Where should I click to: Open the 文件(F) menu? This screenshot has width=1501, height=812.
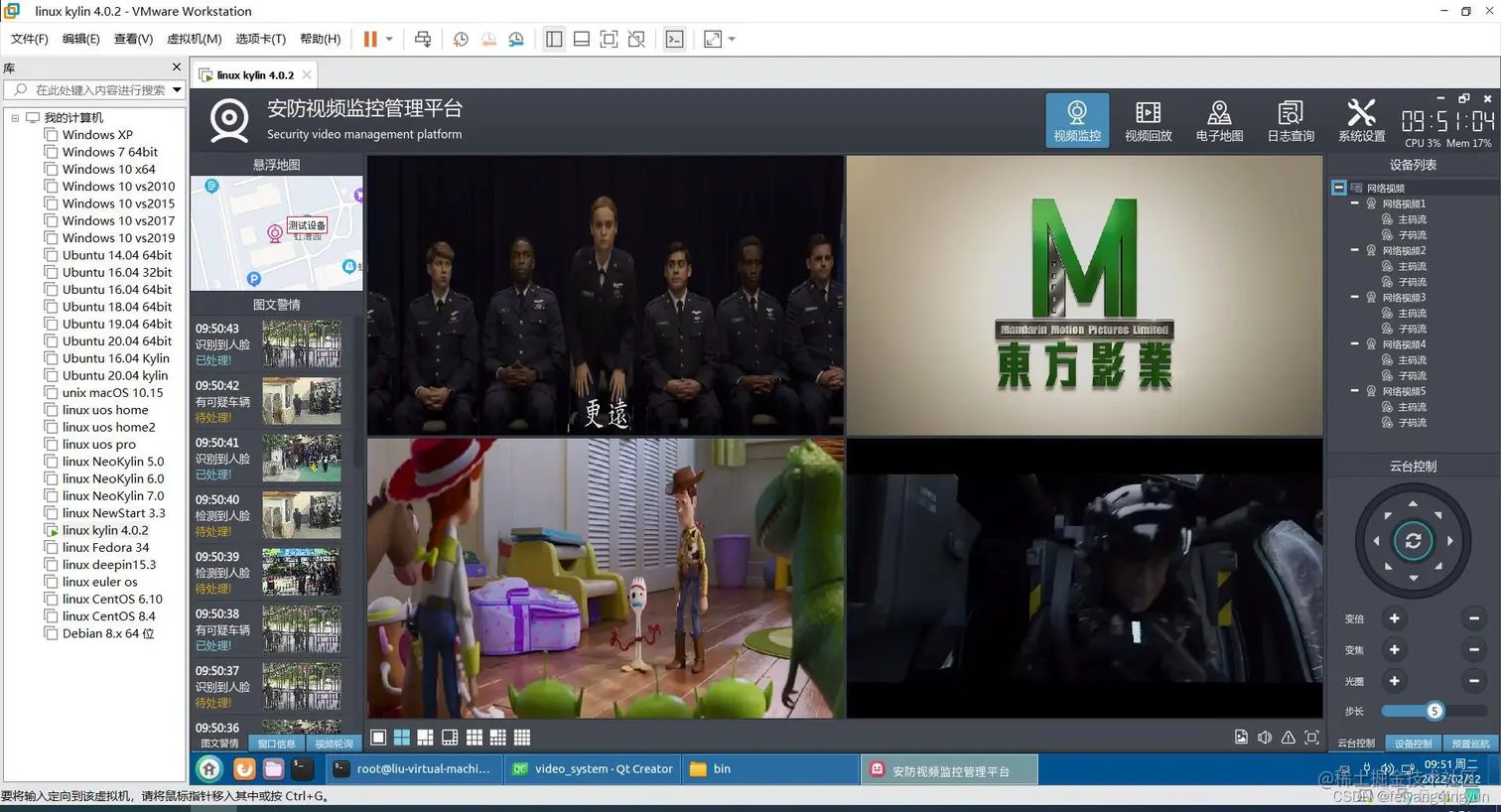coord(29,39)
